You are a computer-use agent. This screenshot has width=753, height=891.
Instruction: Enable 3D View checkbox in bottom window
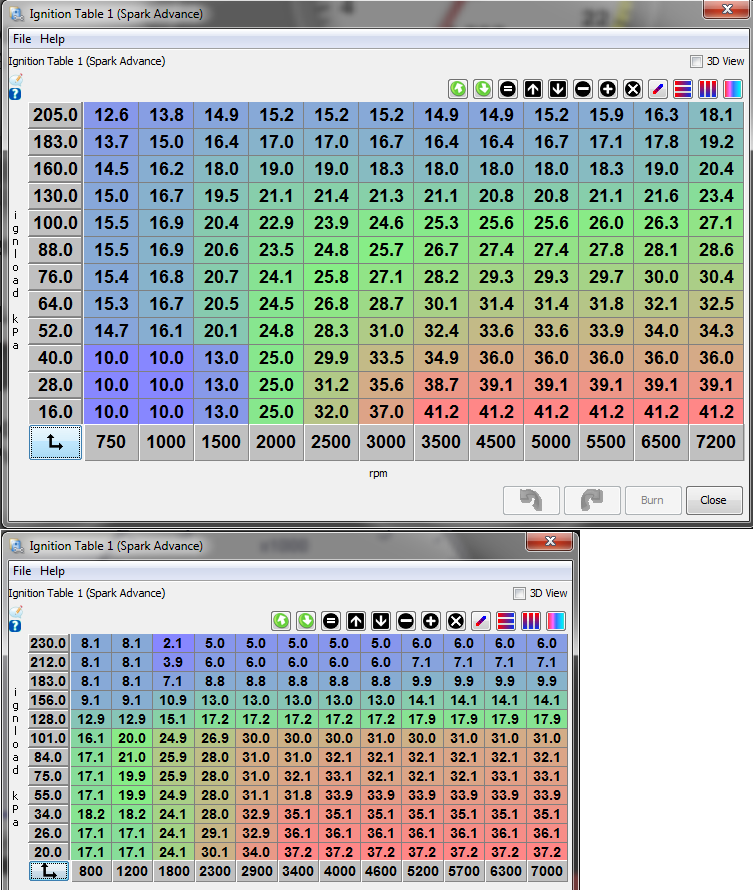[519, 593]
